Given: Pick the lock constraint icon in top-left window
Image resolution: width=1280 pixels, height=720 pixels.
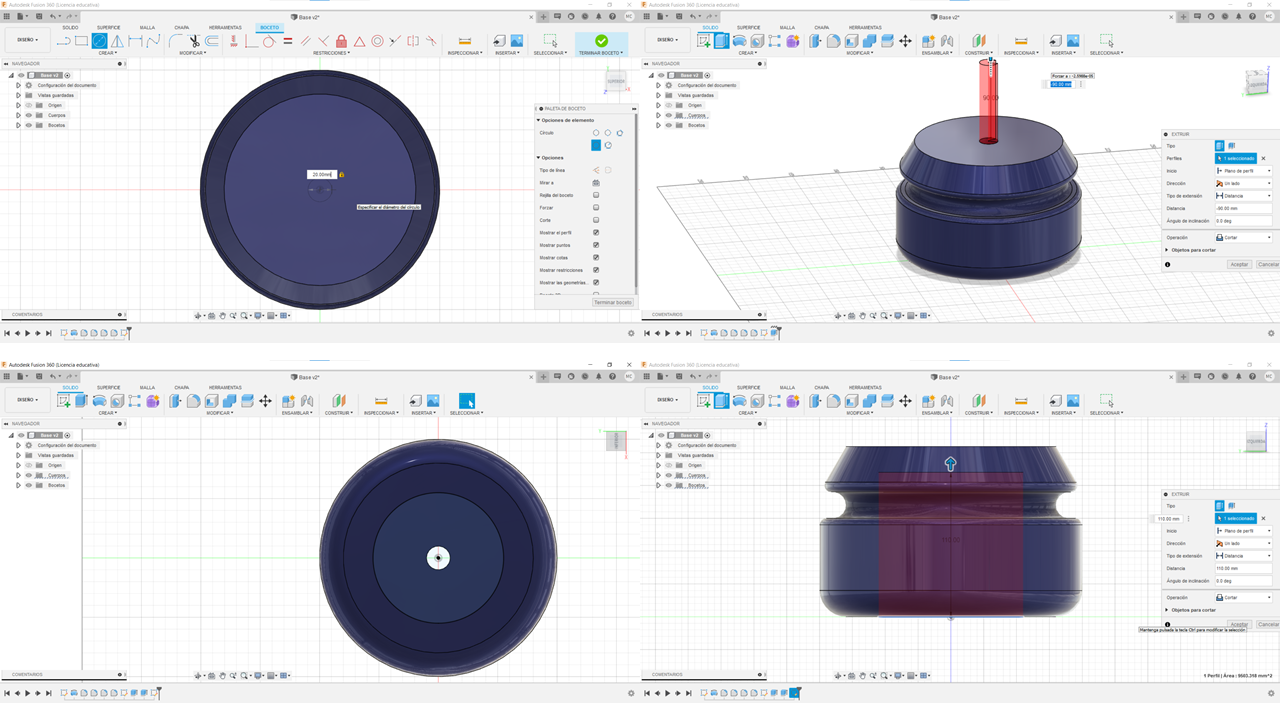Looking at the screenshot, I should click(x=341, y=41).
